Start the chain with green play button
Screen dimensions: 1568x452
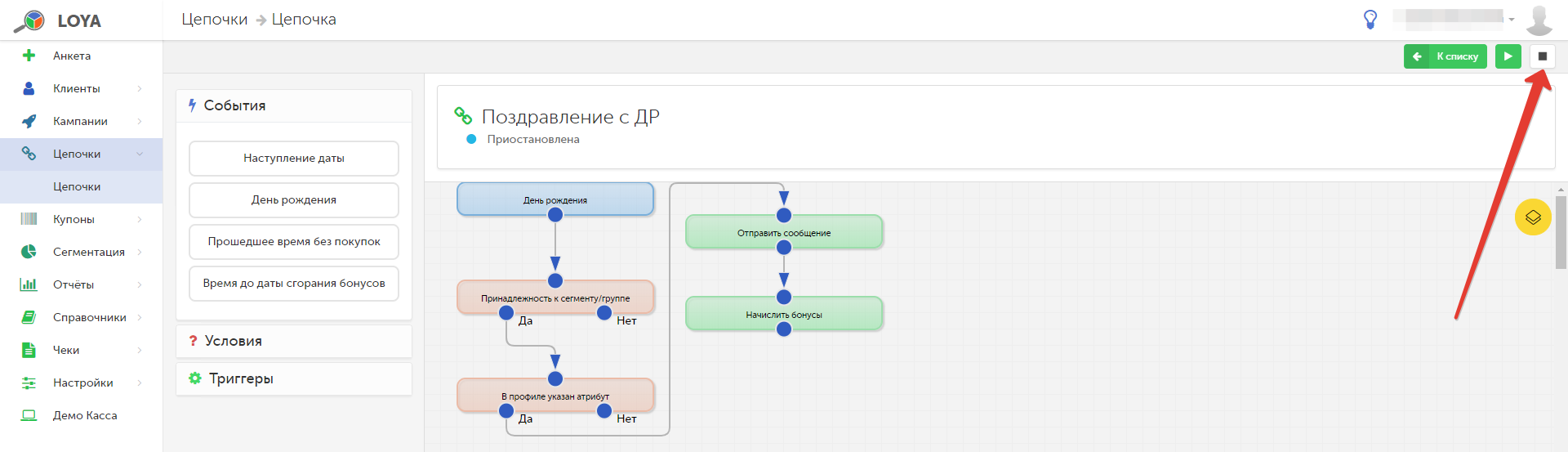(x=1508, y=56)
